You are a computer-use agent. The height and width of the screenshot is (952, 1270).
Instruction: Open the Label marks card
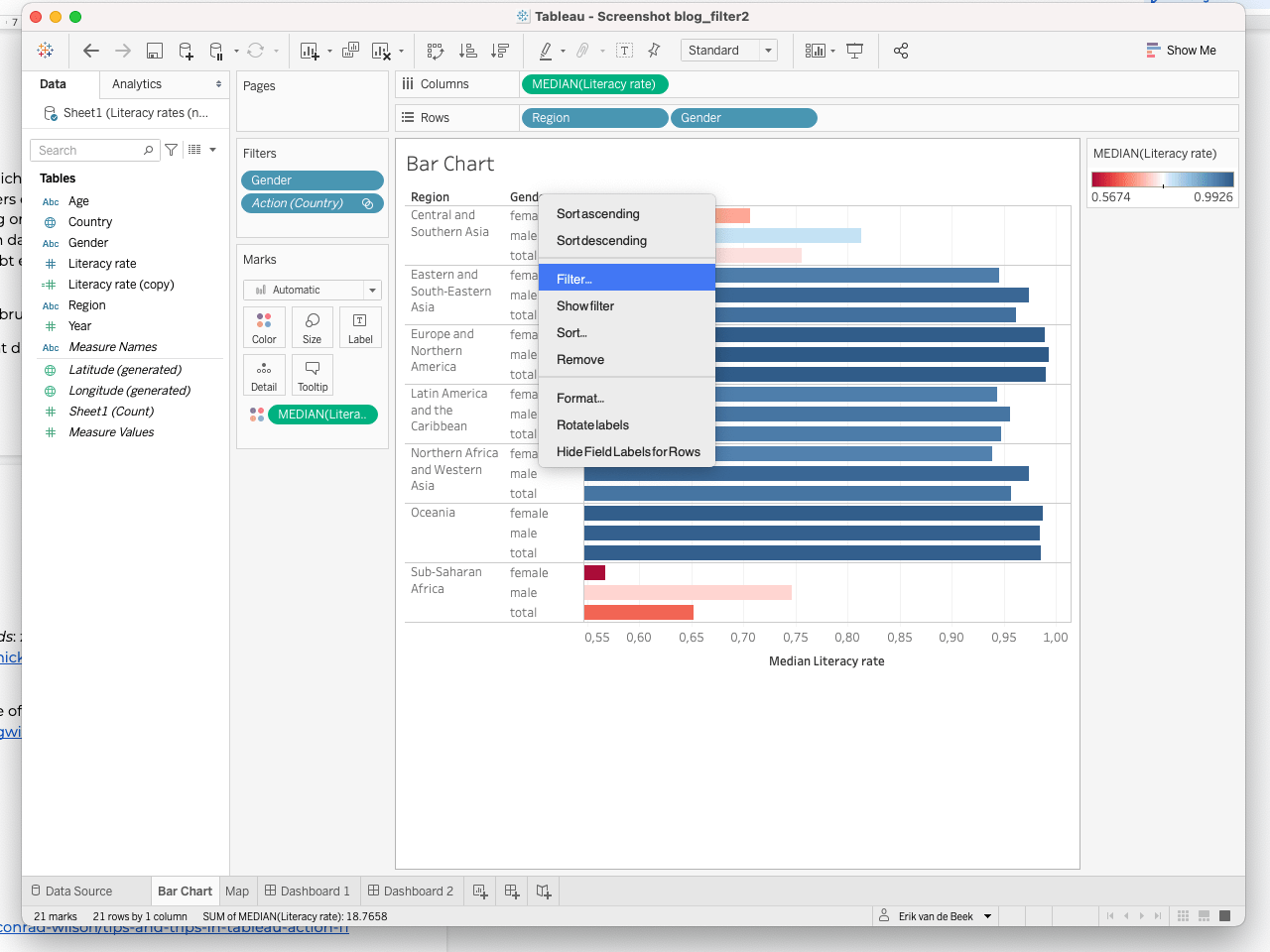(x=360, y=326)
